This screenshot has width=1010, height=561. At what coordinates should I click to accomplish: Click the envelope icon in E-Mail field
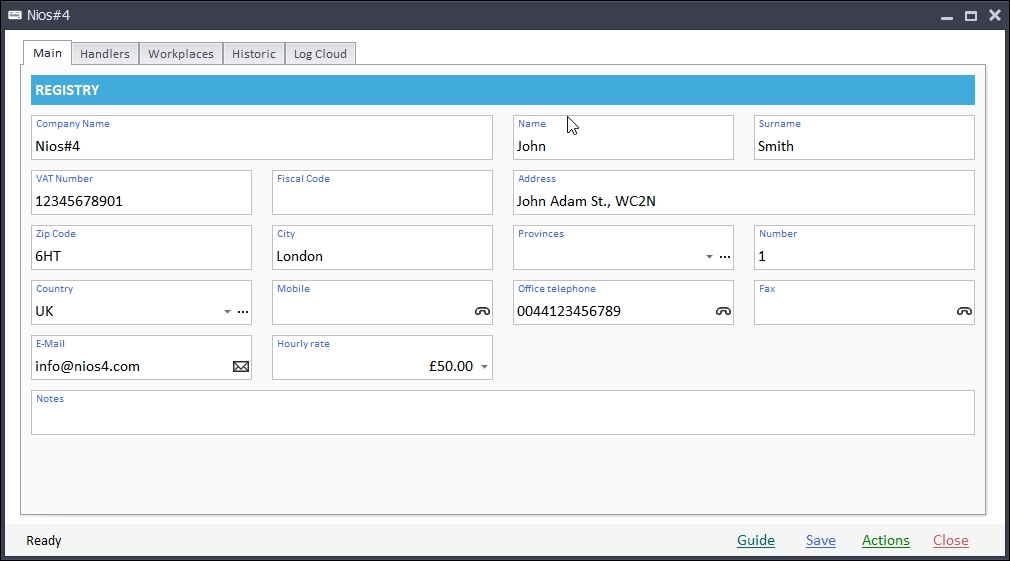point(241,367)
